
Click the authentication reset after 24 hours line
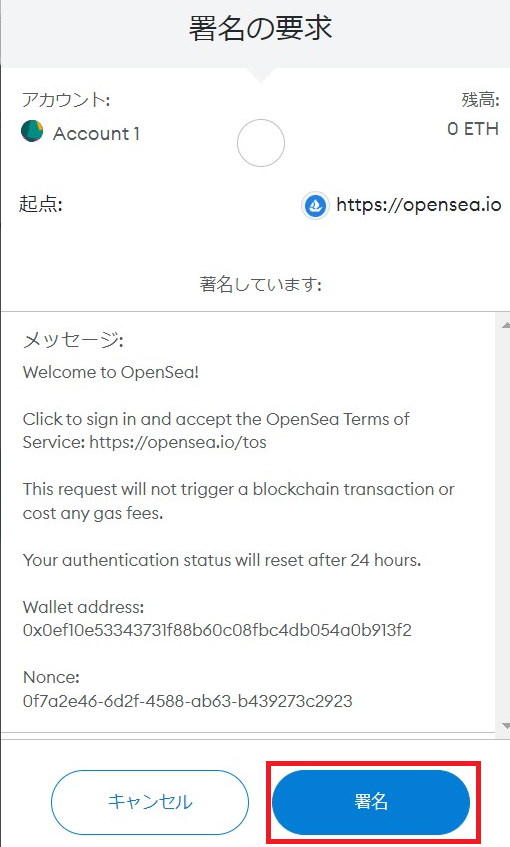(x=222, y=560)
